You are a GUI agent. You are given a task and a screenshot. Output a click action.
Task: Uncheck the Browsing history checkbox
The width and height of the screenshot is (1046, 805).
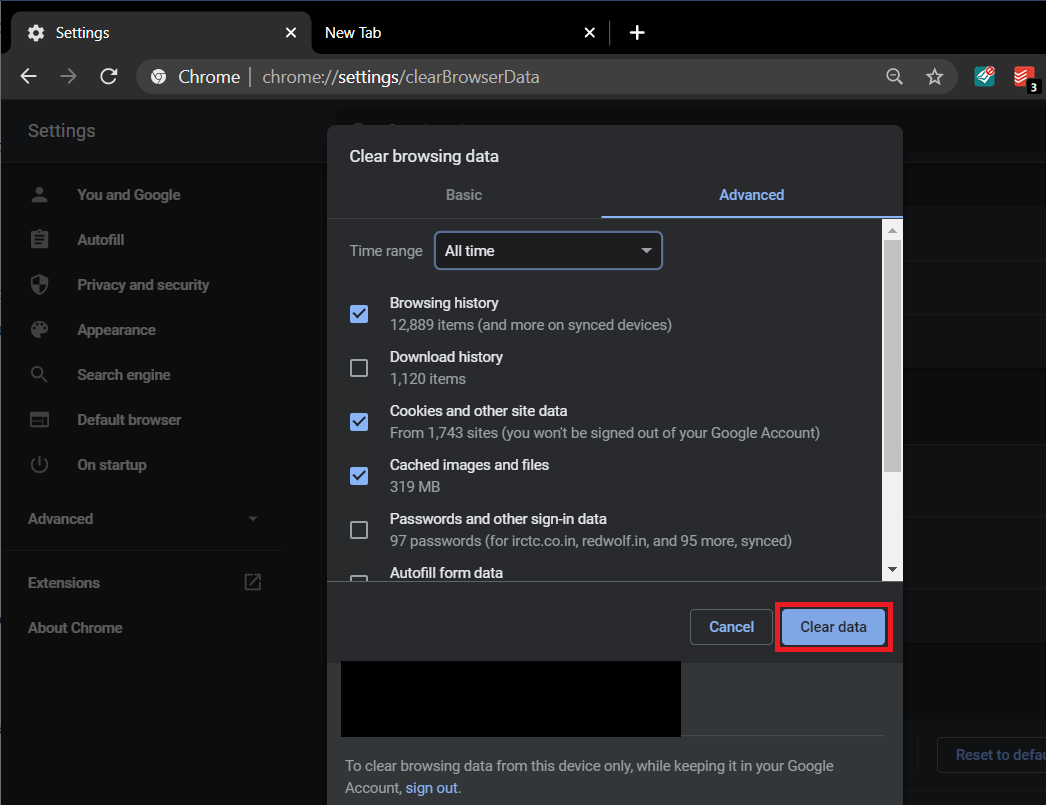359,314
